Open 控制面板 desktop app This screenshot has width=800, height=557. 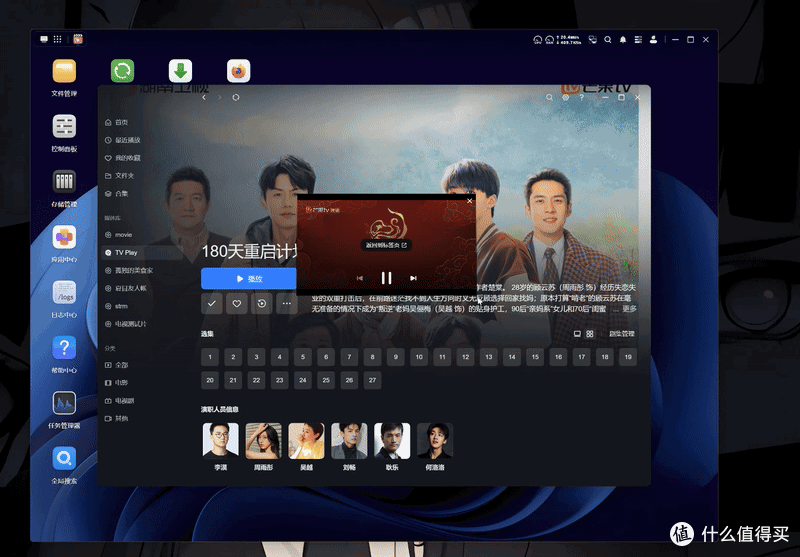click(64, 126)
